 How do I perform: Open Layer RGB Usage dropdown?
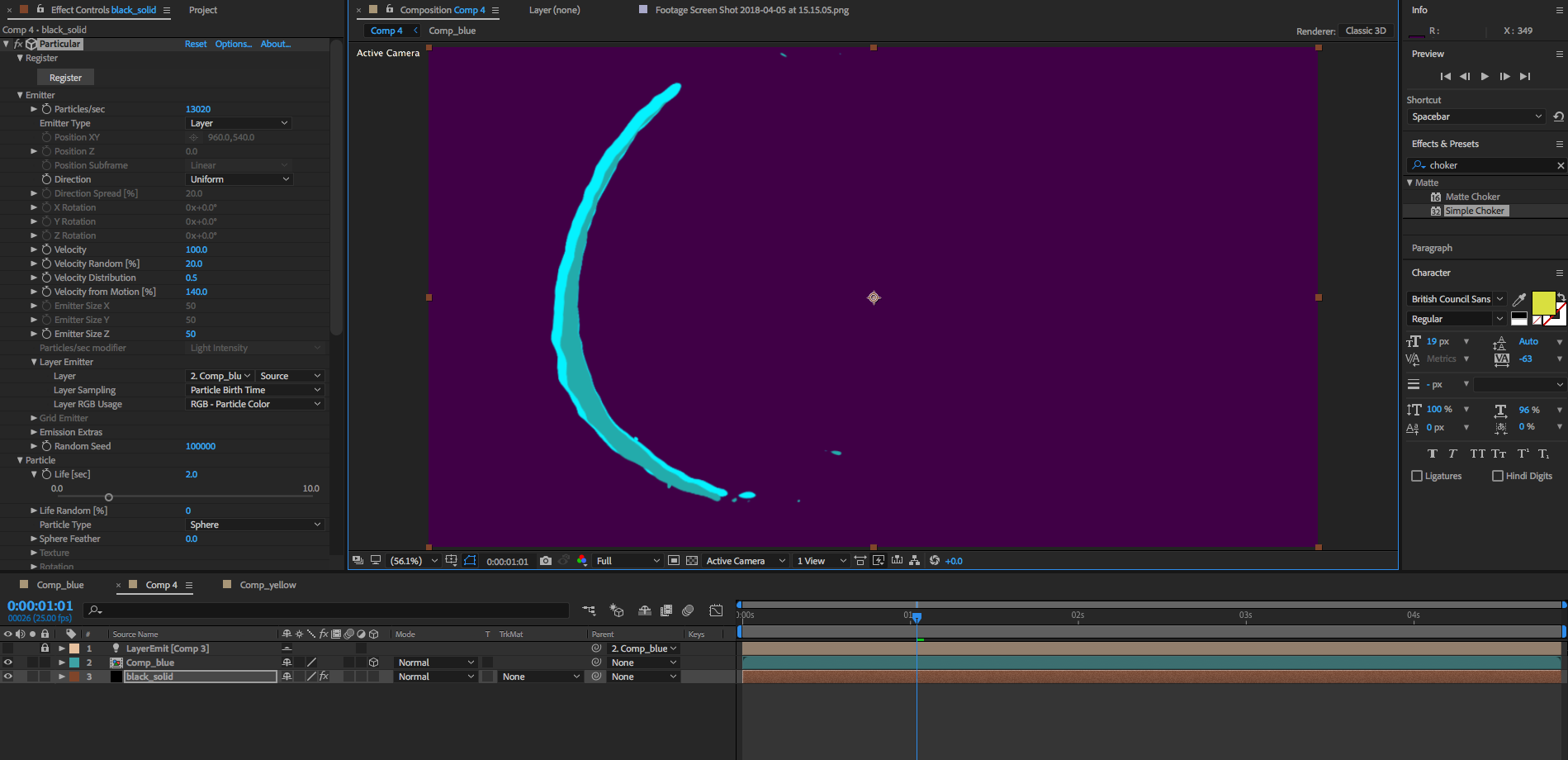click(255, 404)
